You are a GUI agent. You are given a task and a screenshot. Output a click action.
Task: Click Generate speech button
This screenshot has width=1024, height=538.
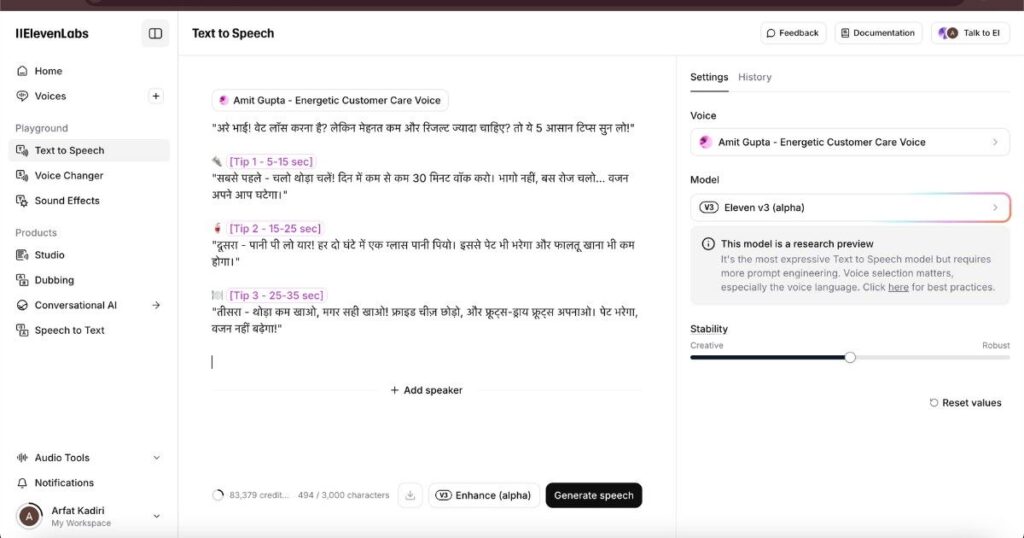tap(594, 495)
